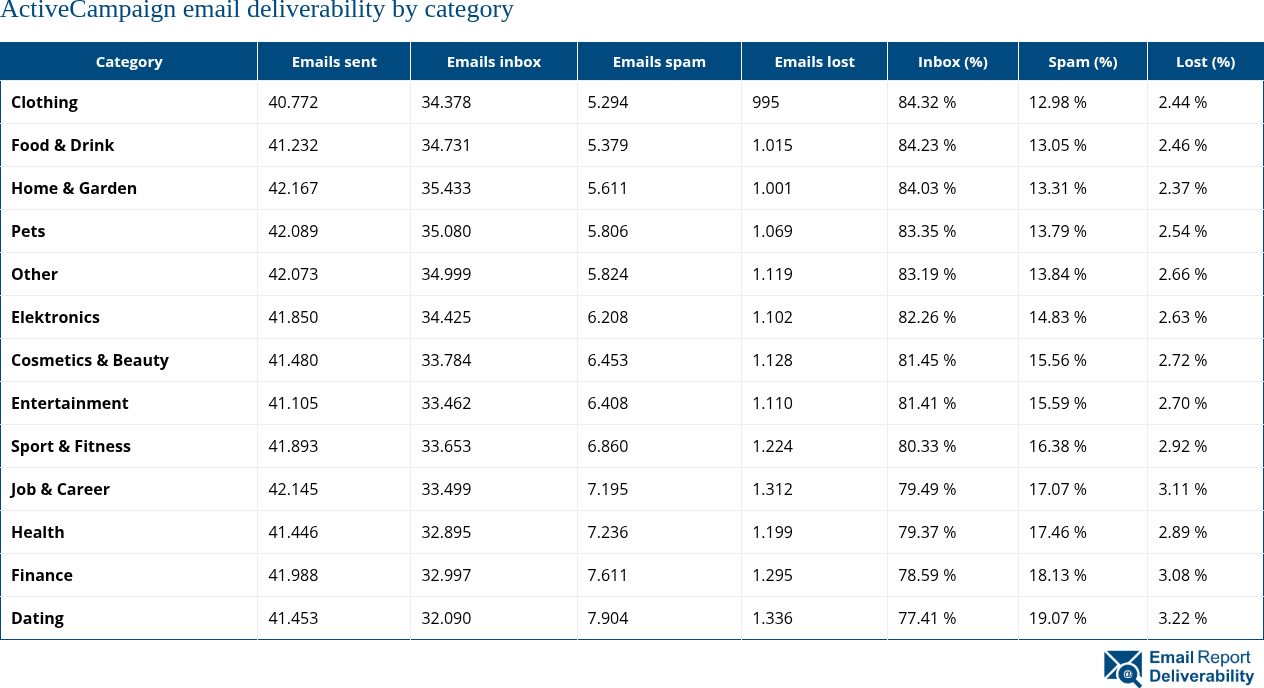Click the Home & Garden category cell
This screenshot has width=1264, height=688.
(x=74, y=188)
